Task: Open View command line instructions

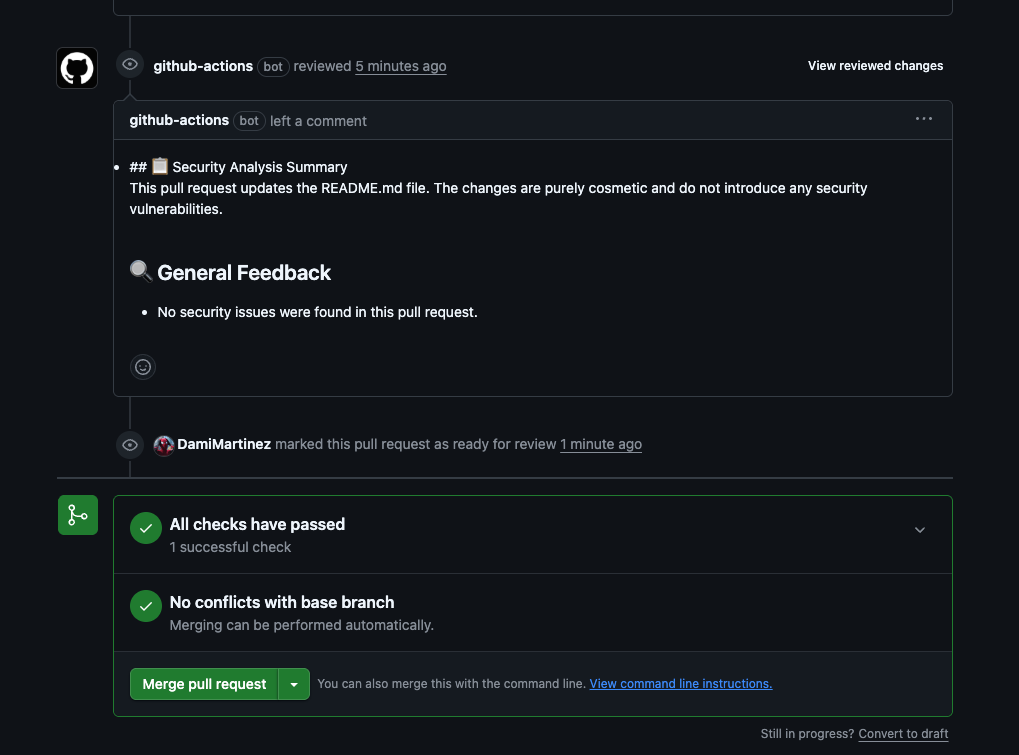Action: point(680,683)
